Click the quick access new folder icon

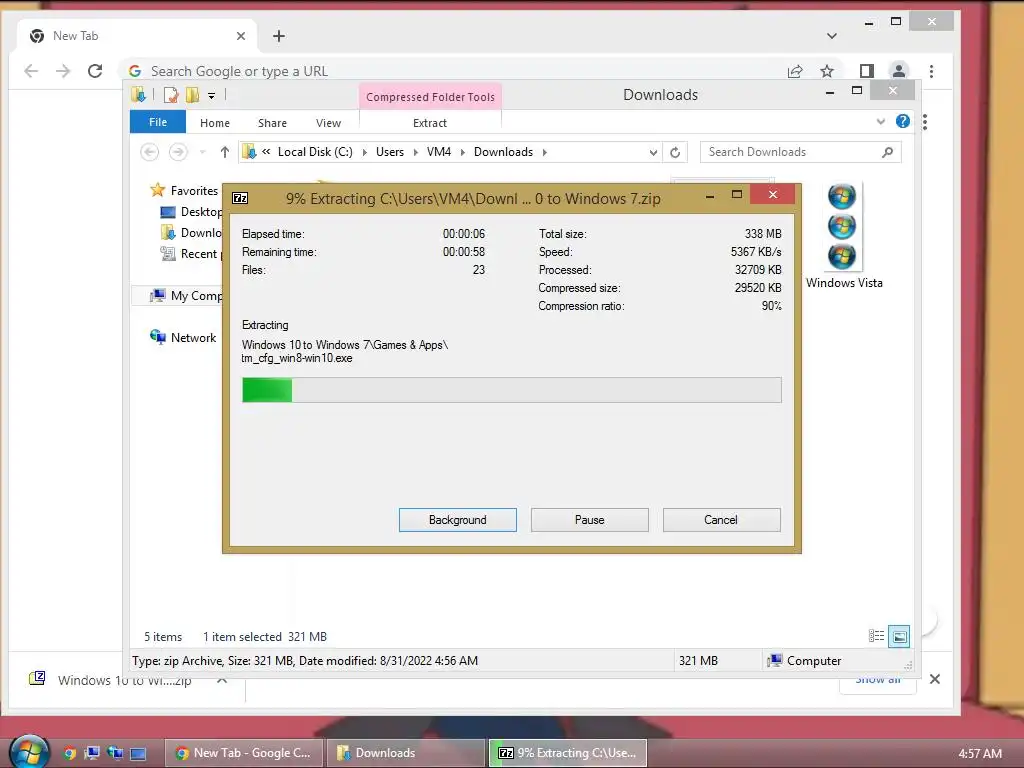click(192, 95)
